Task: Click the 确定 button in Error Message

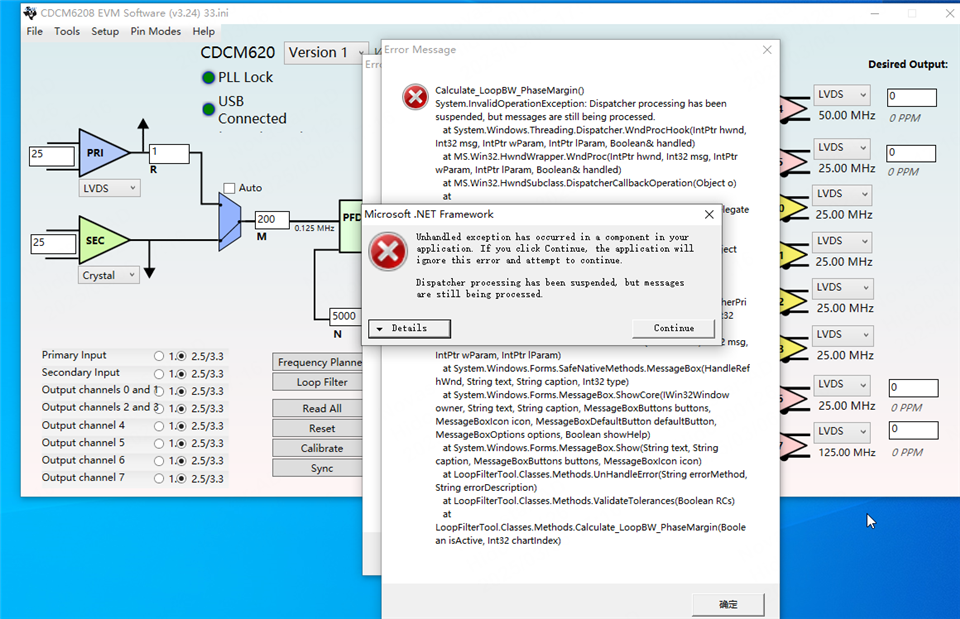Action: point(728,604)
